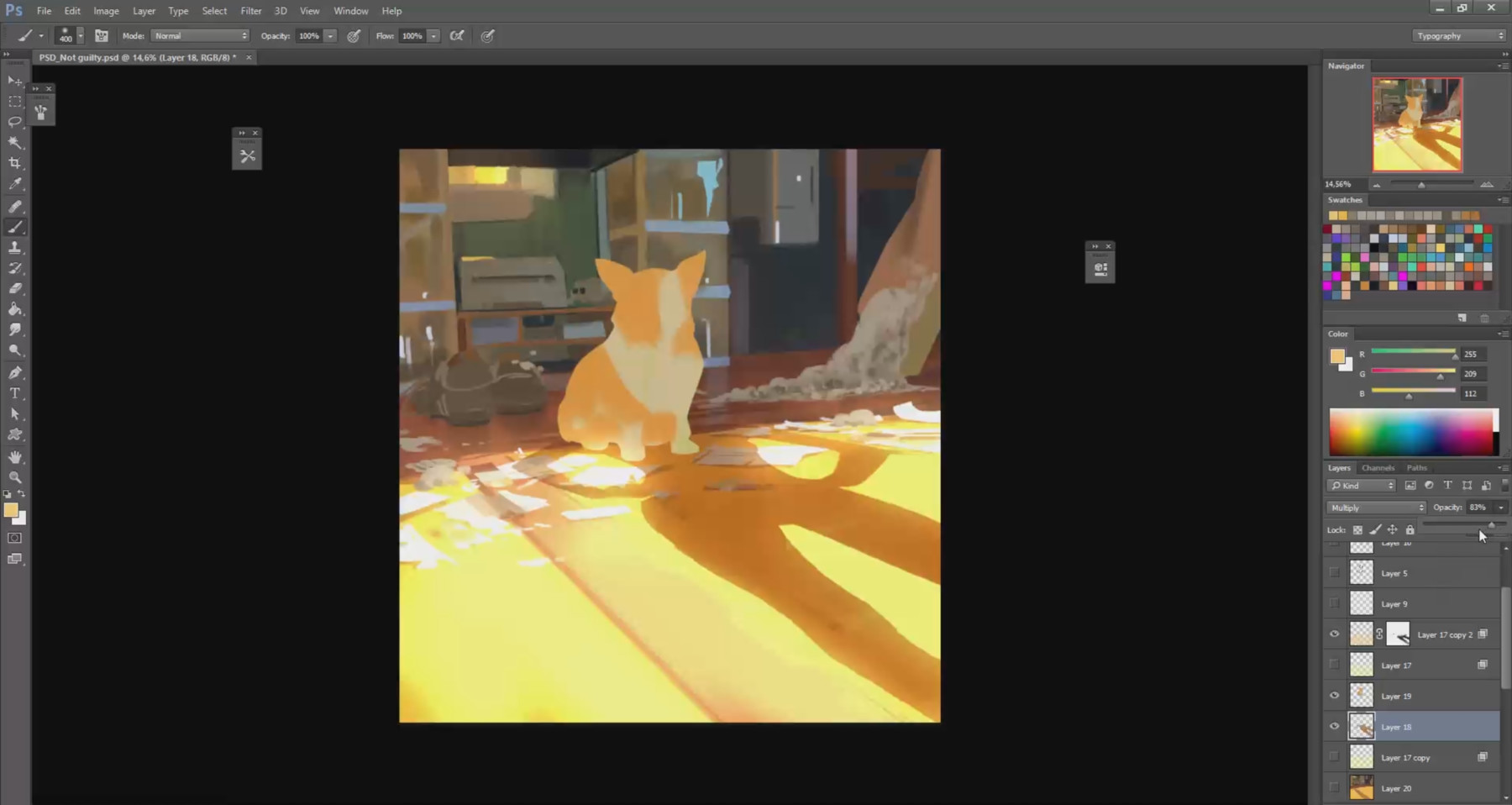Select the Zoom tool
The width and height of the screenshot is (1512, 805).
(x=15, y=477)
